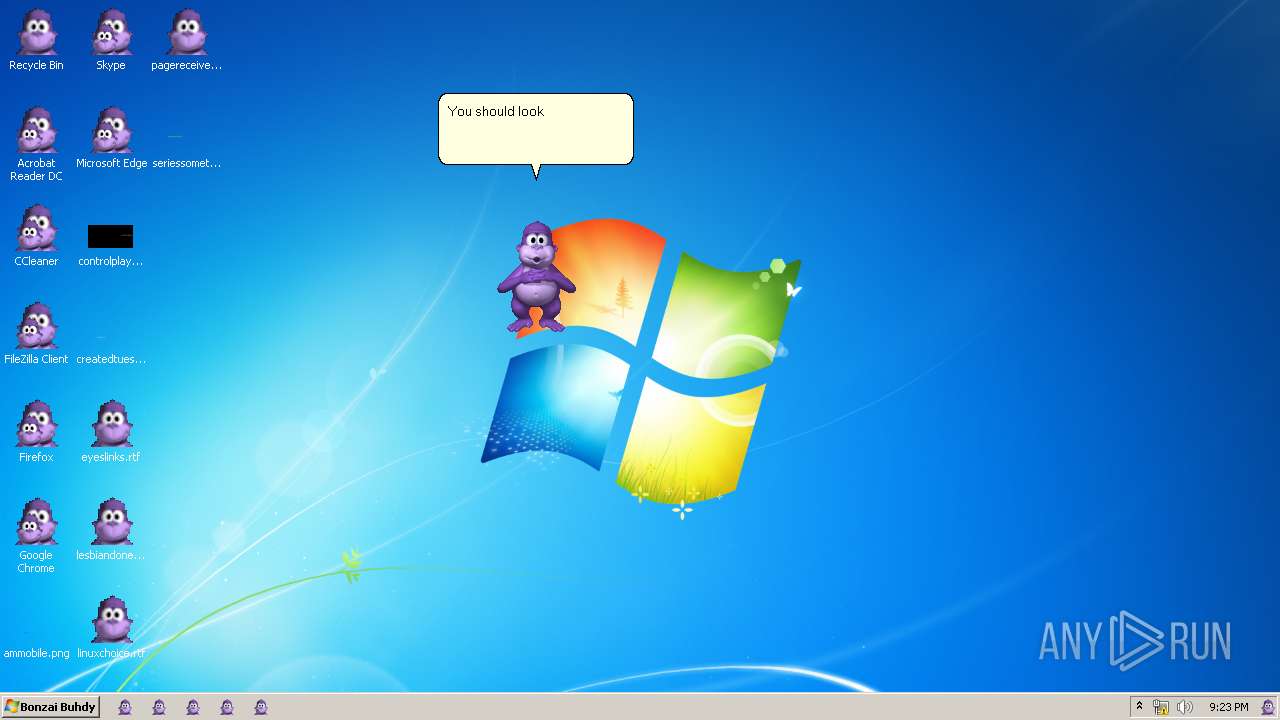Click the Bonzi icon beside the clock

[1267, 707]
